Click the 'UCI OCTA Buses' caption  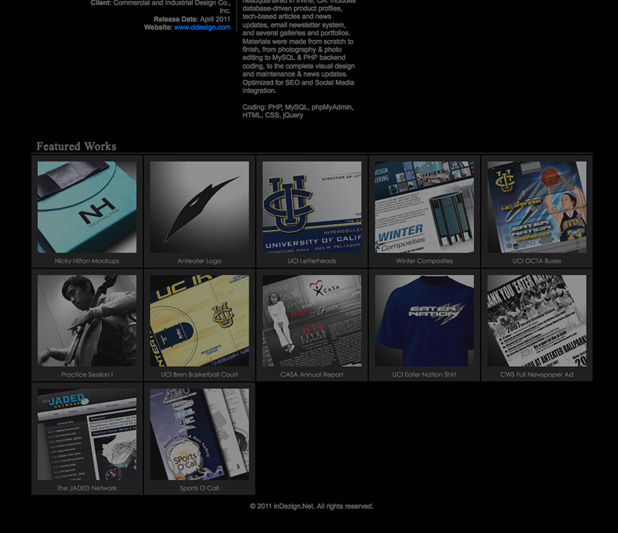click(537, 261)
